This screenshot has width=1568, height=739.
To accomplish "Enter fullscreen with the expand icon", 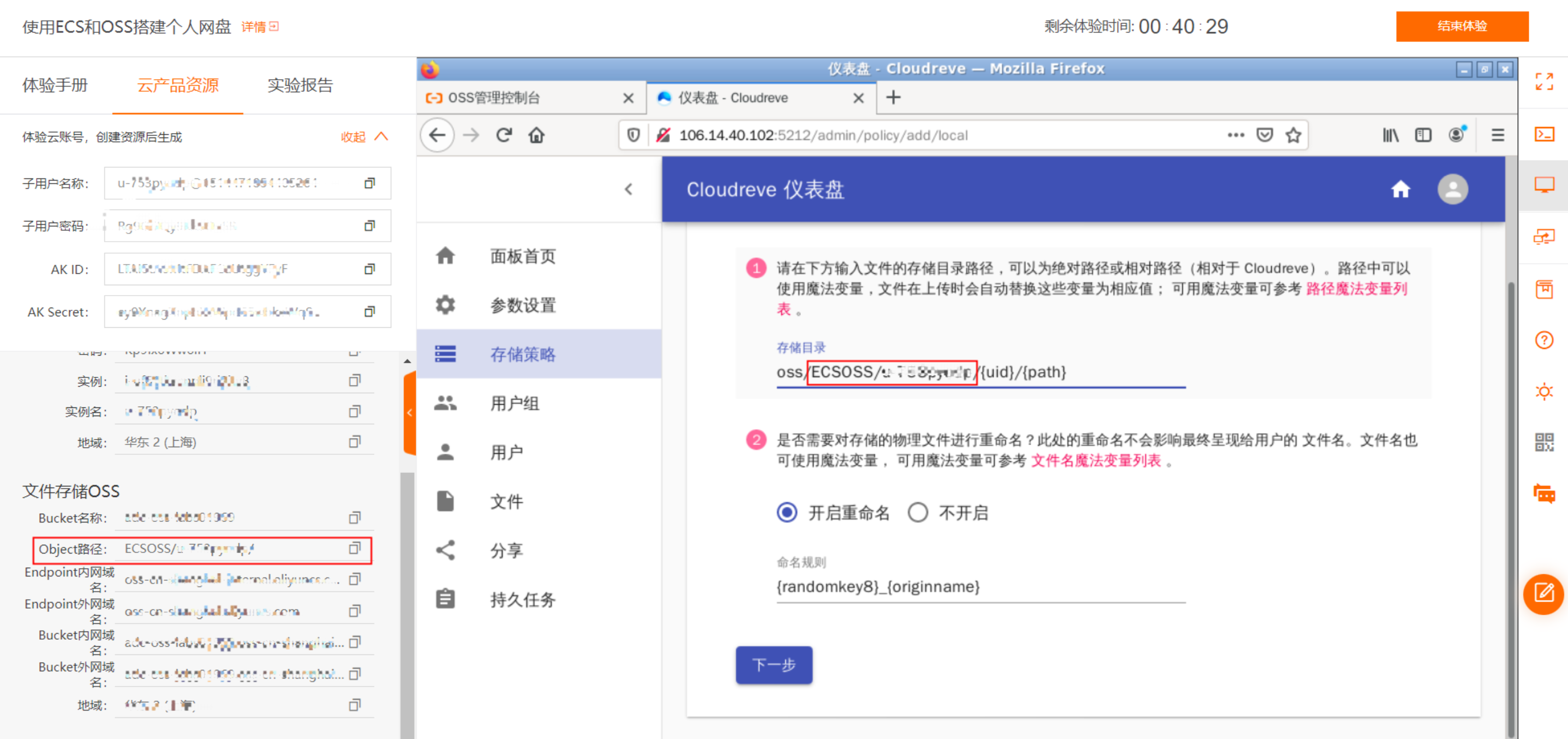I will pyautogui.click(x=1543, y=81).
